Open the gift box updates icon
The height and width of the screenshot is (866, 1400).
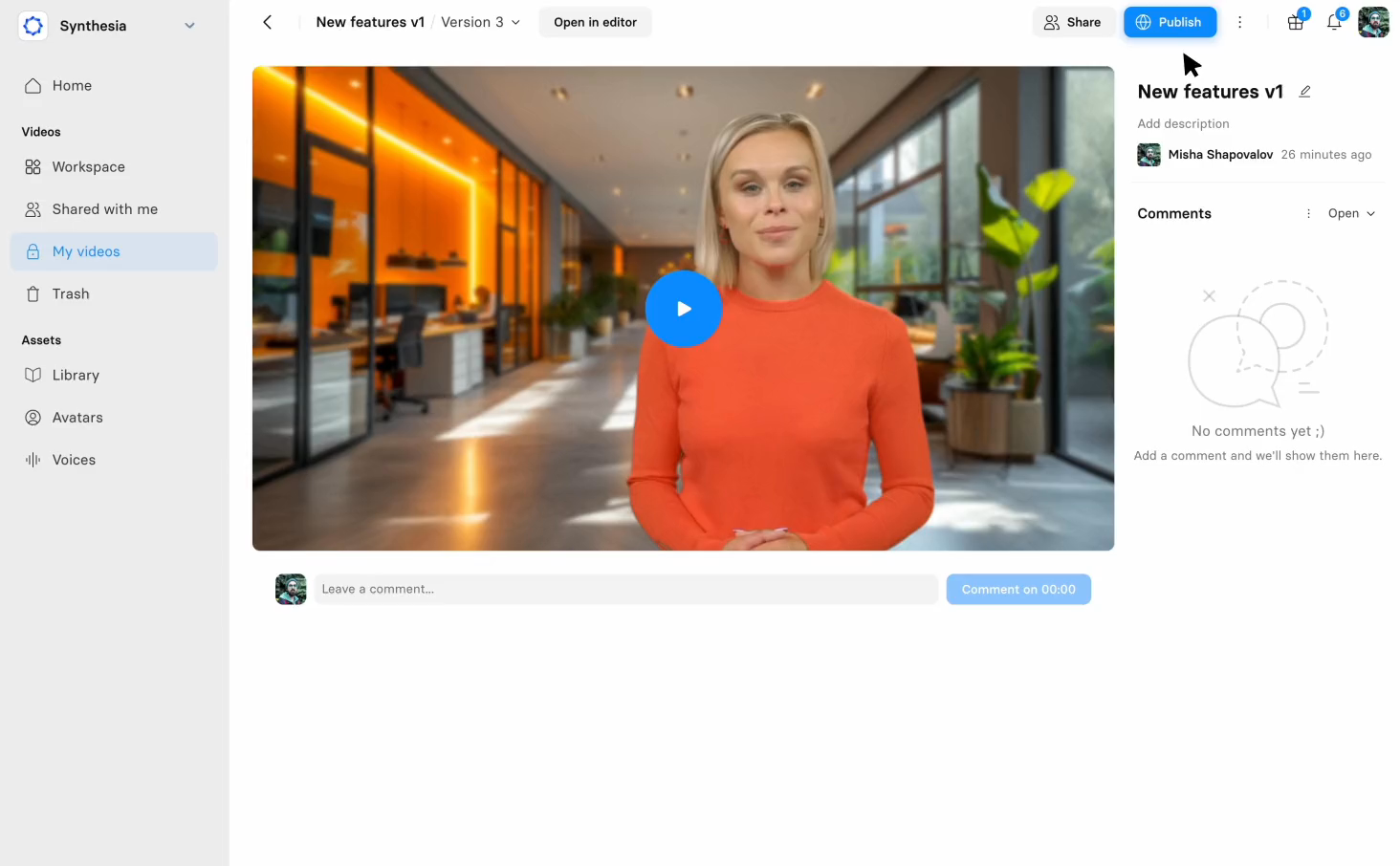click(x=1296, y=22)
